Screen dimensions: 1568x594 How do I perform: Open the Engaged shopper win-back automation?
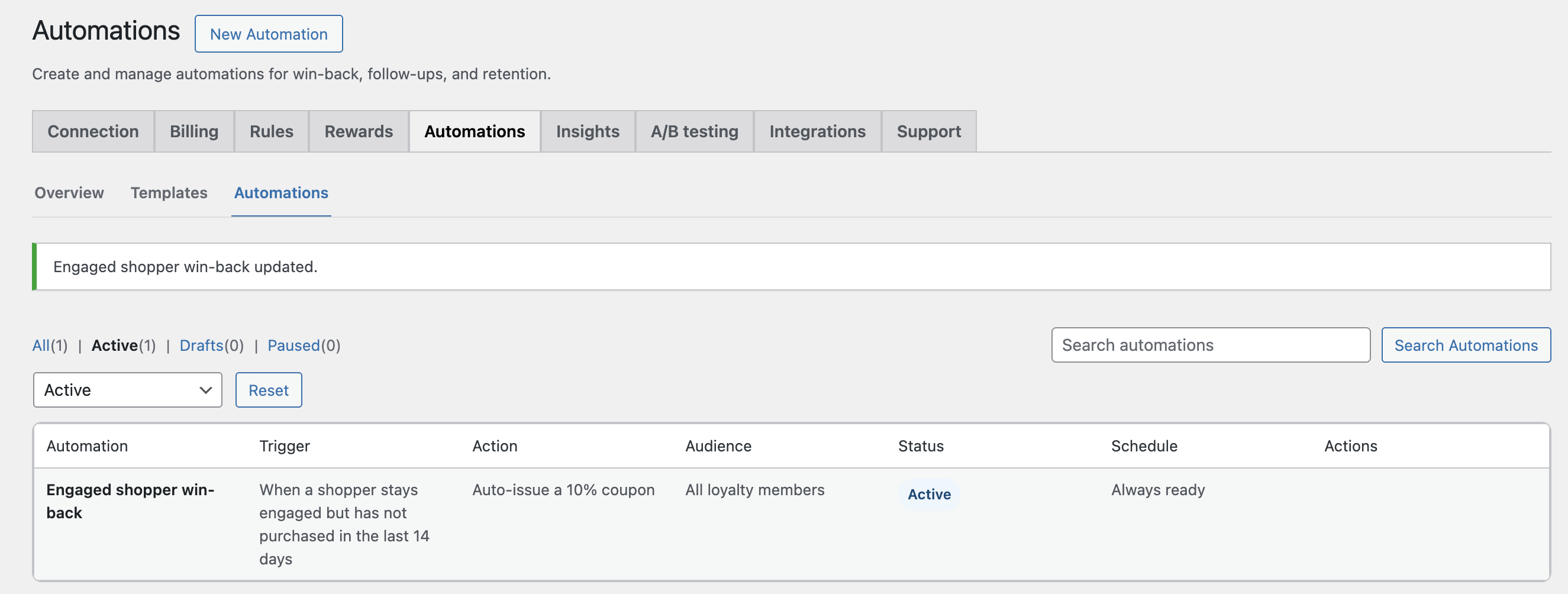click(130, 502)
